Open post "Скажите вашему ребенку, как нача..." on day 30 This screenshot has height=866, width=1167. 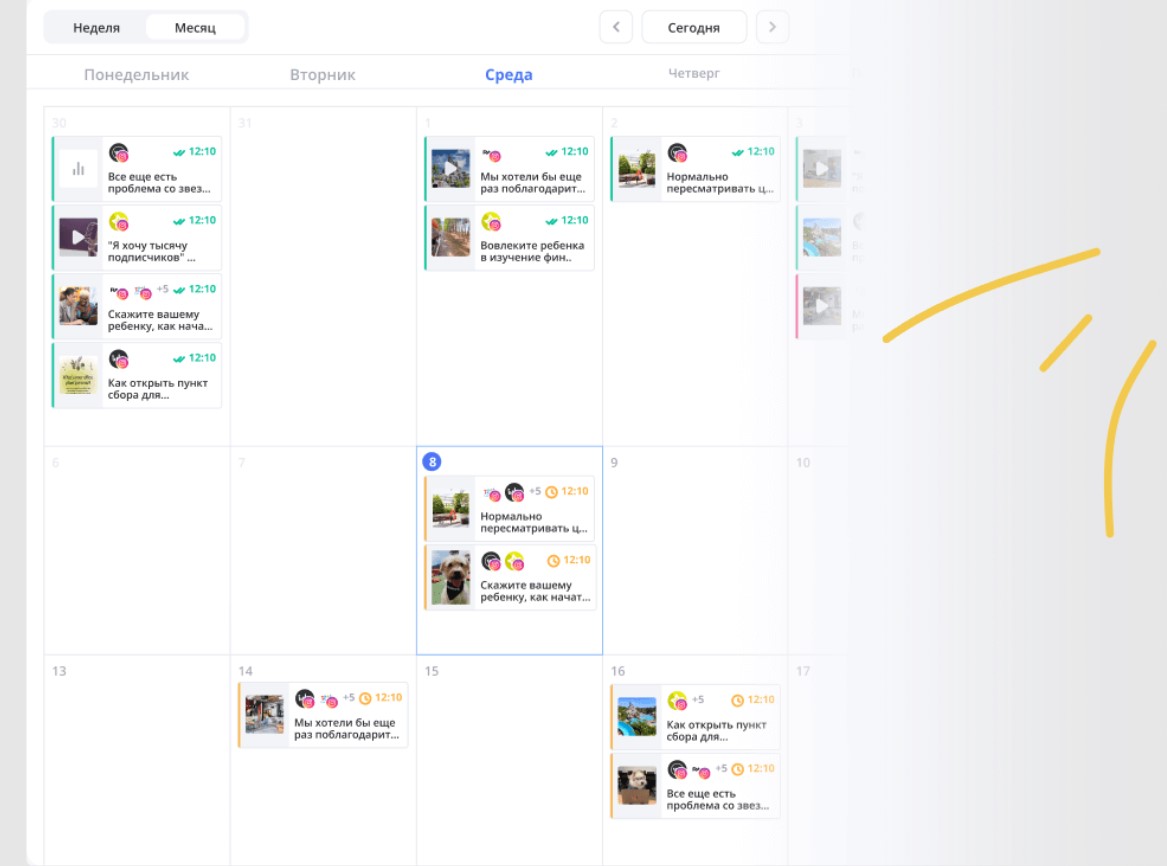[x=137, y=307]
